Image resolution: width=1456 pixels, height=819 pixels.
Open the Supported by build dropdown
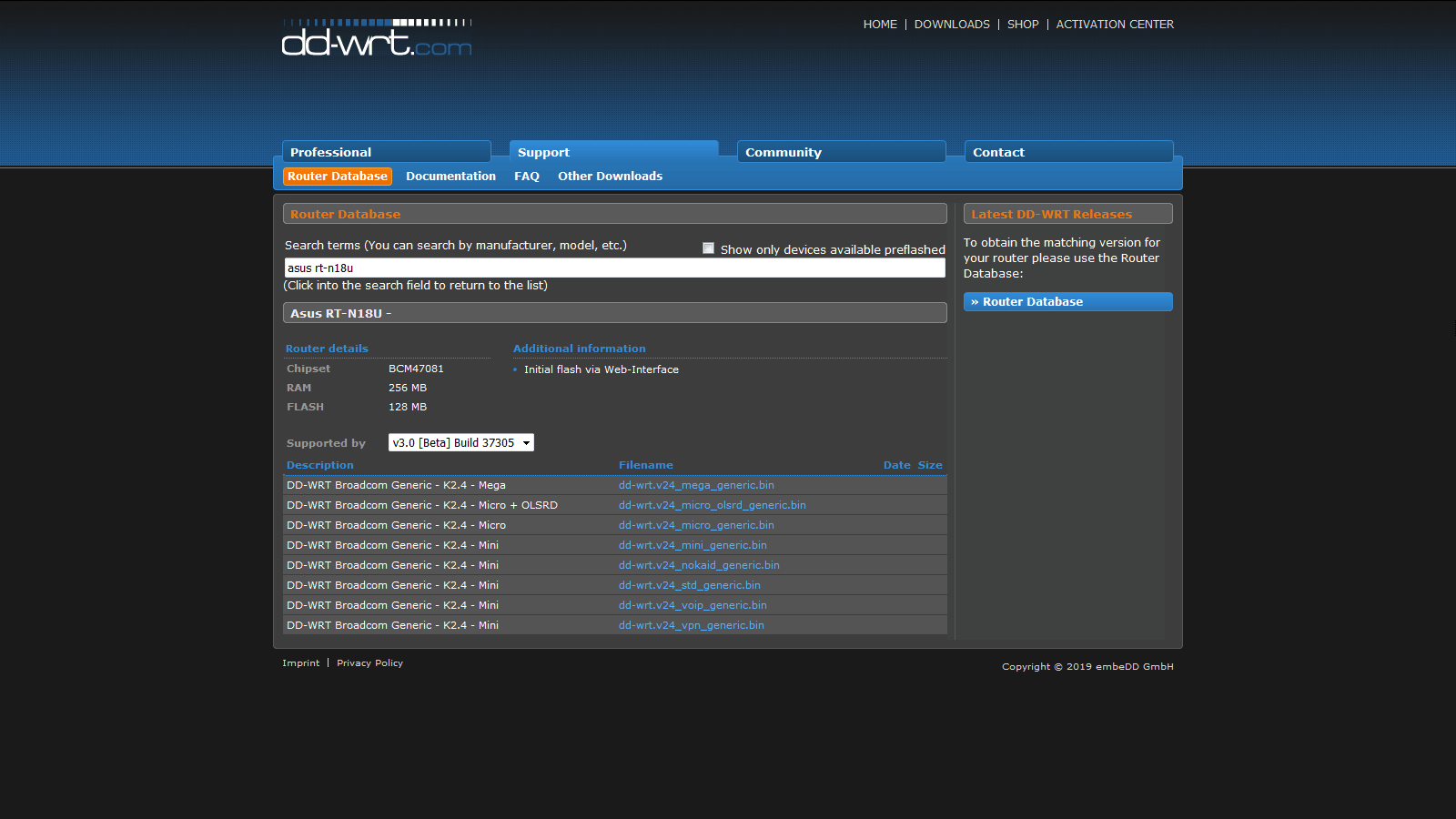461,443
